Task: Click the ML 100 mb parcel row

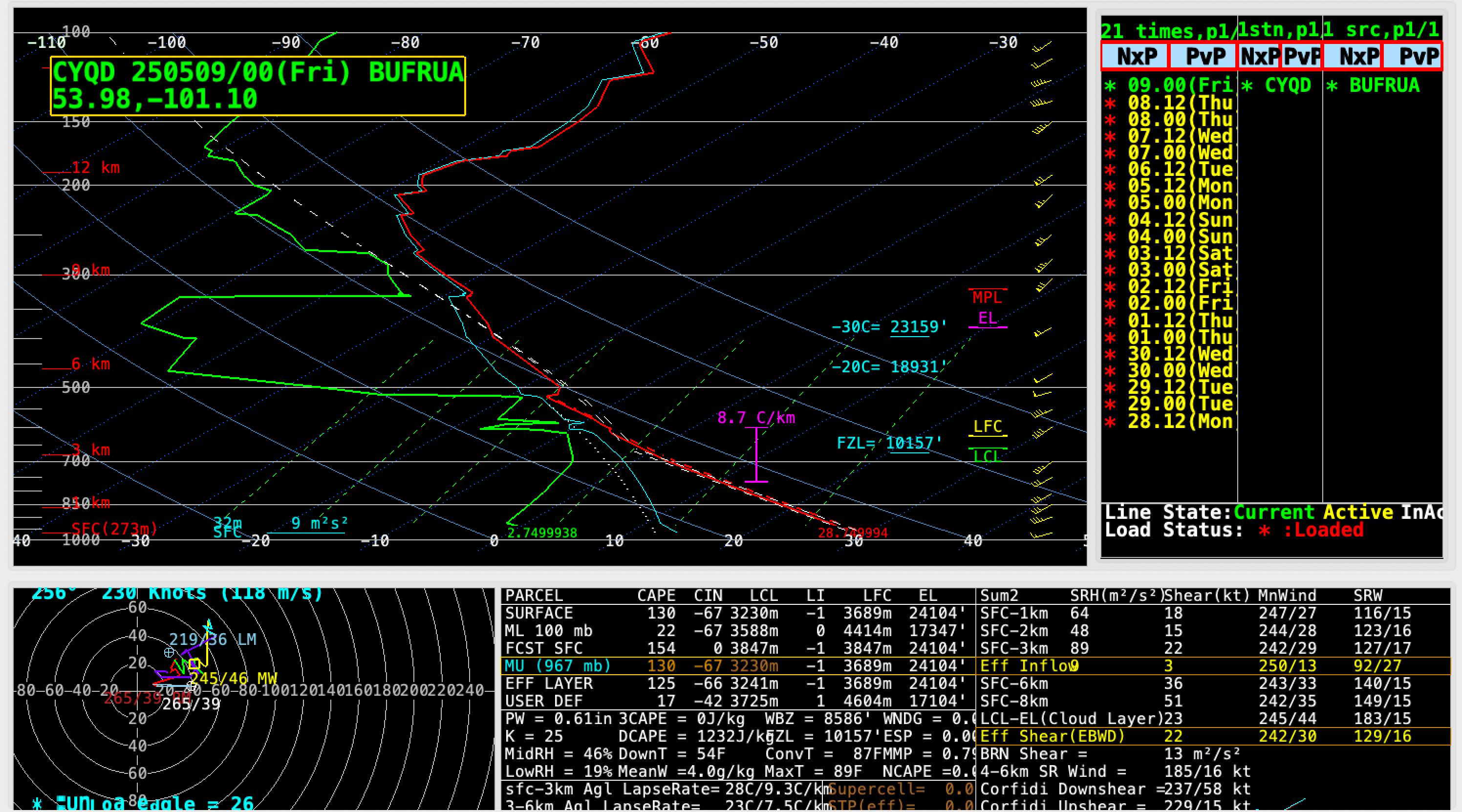Action: [737, 631]
